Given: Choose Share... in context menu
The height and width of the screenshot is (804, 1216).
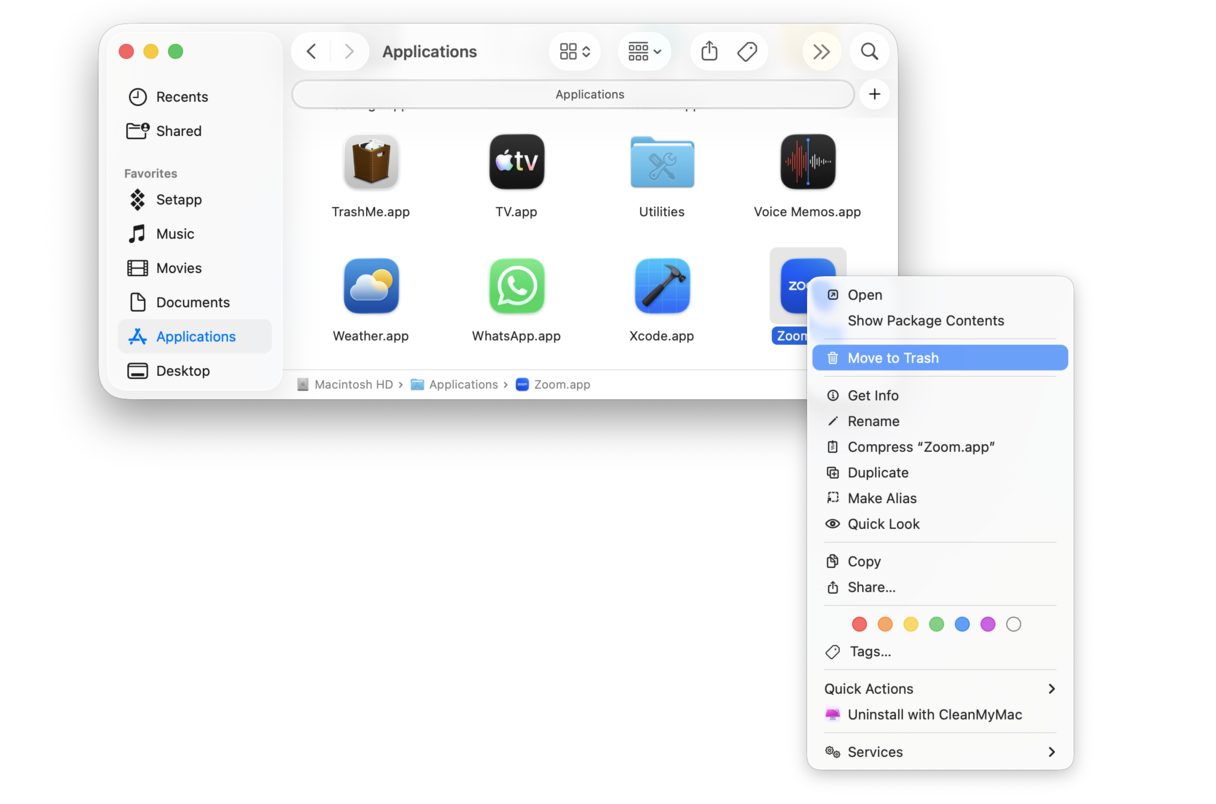Looking at the screenshot, I should pos(940,588).
